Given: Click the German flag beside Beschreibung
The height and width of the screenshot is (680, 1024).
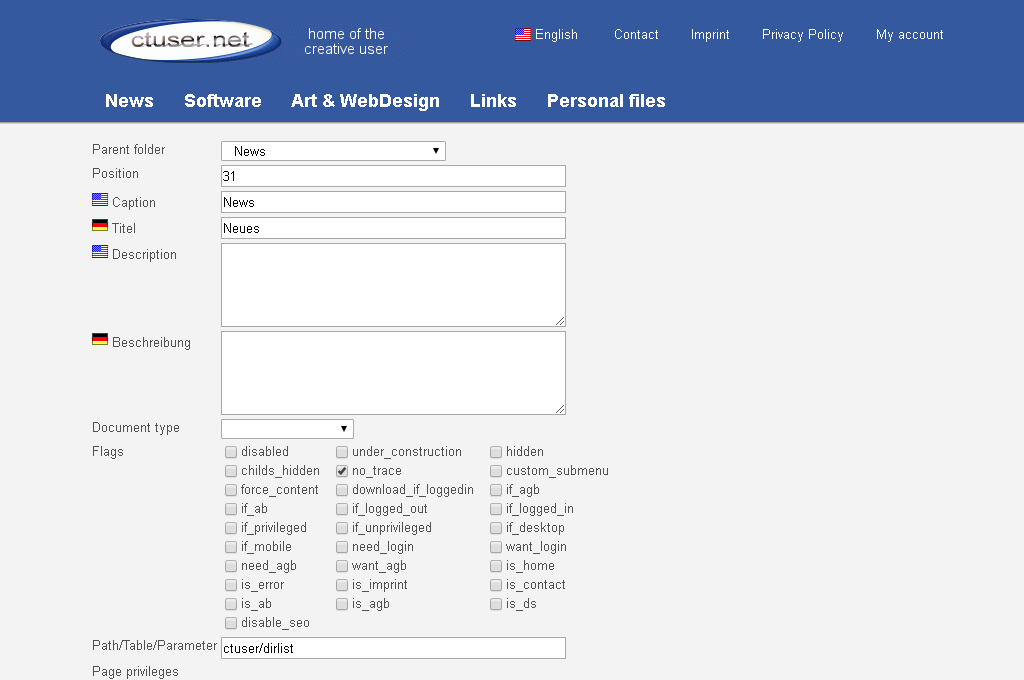Looking at the screenshot, I should [x=100, y=341].
